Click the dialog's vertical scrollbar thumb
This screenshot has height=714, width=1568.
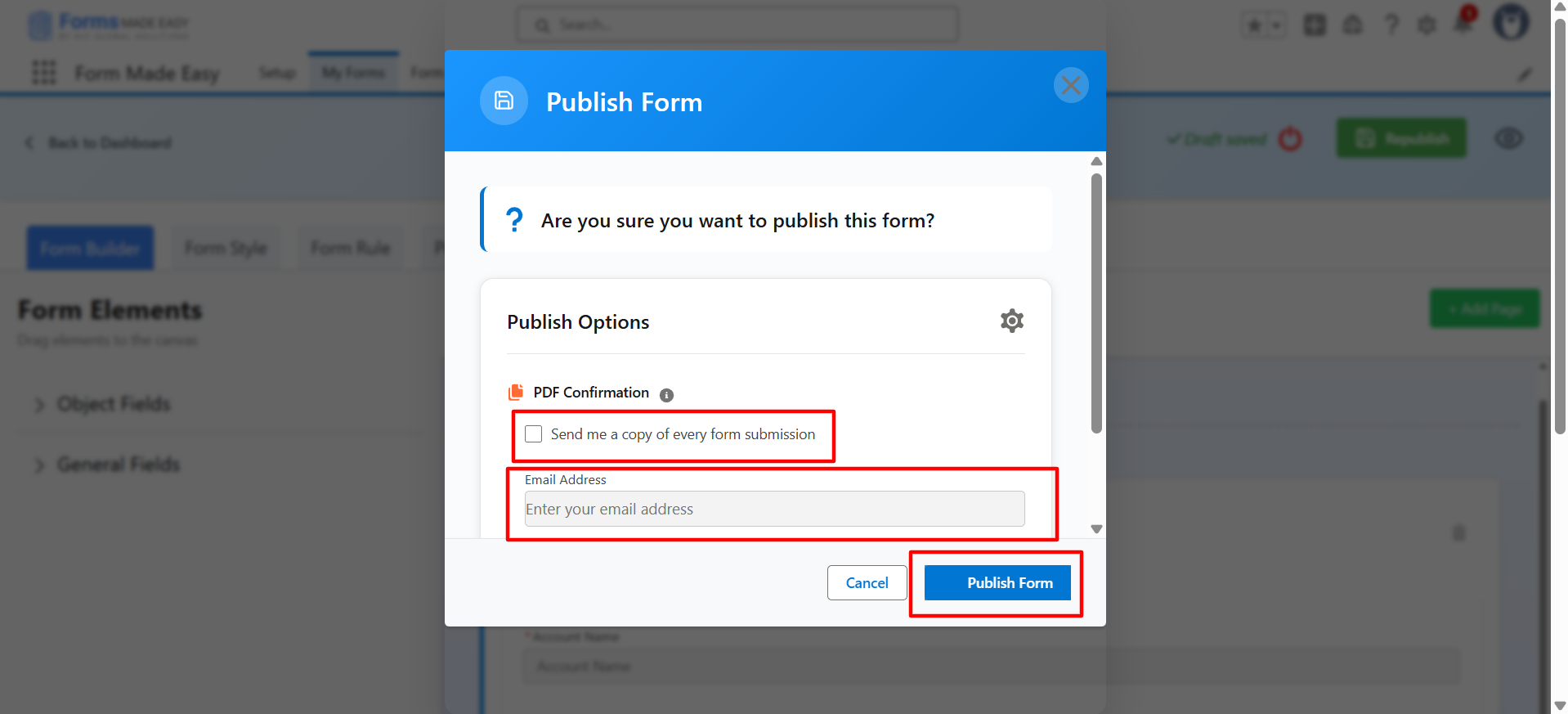1096,303
